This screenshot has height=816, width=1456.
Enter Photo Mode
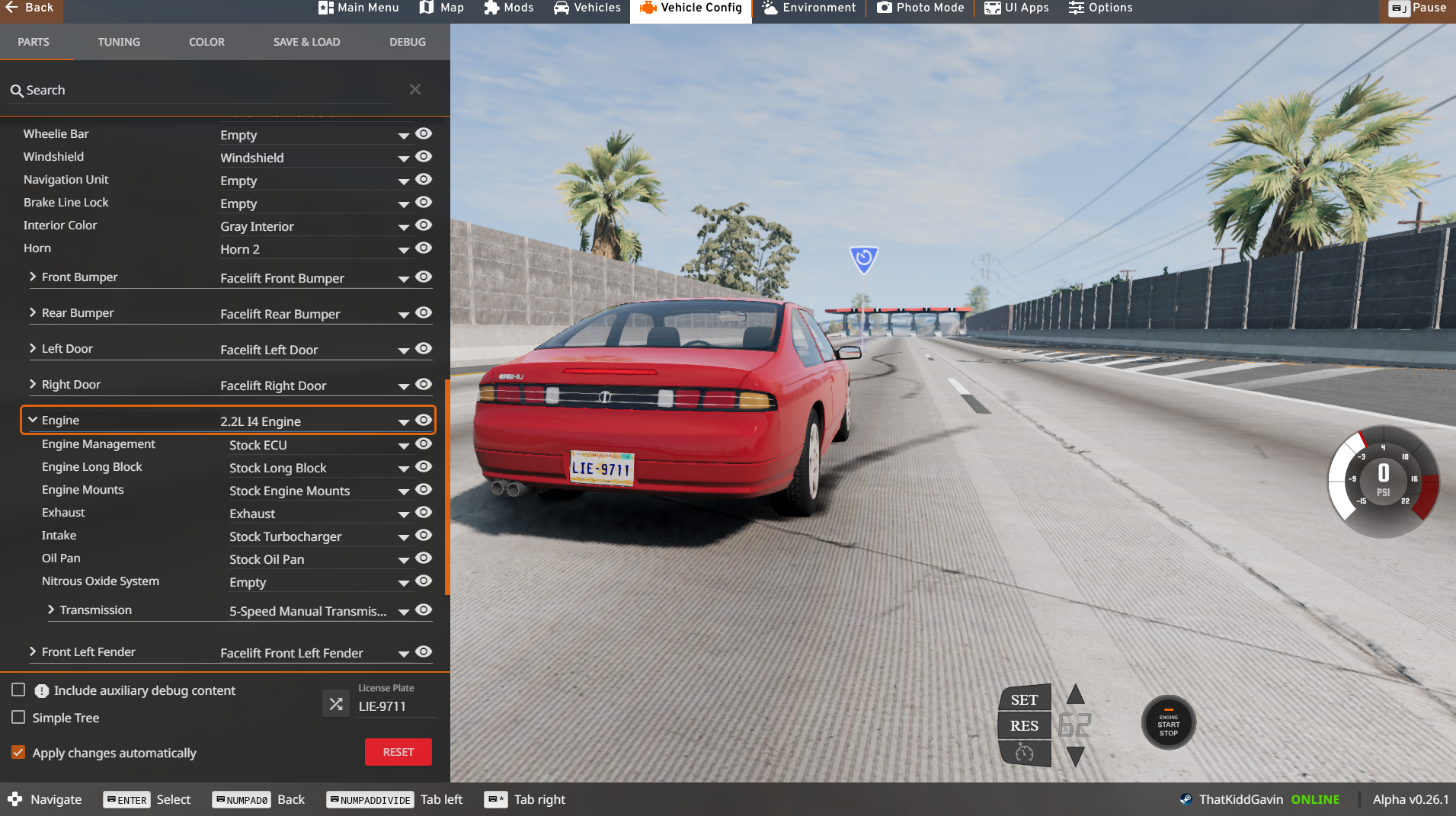(920, 8)
